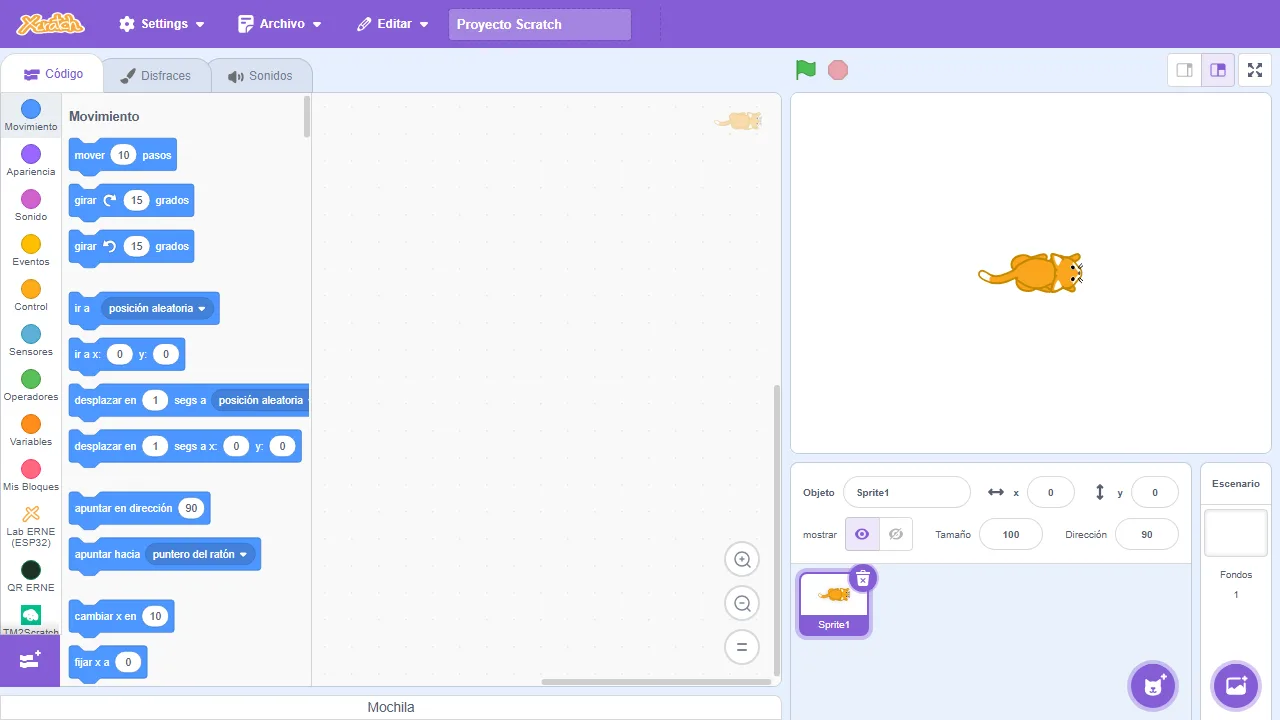Click the Dirección value field

[x=1147, y=534]
